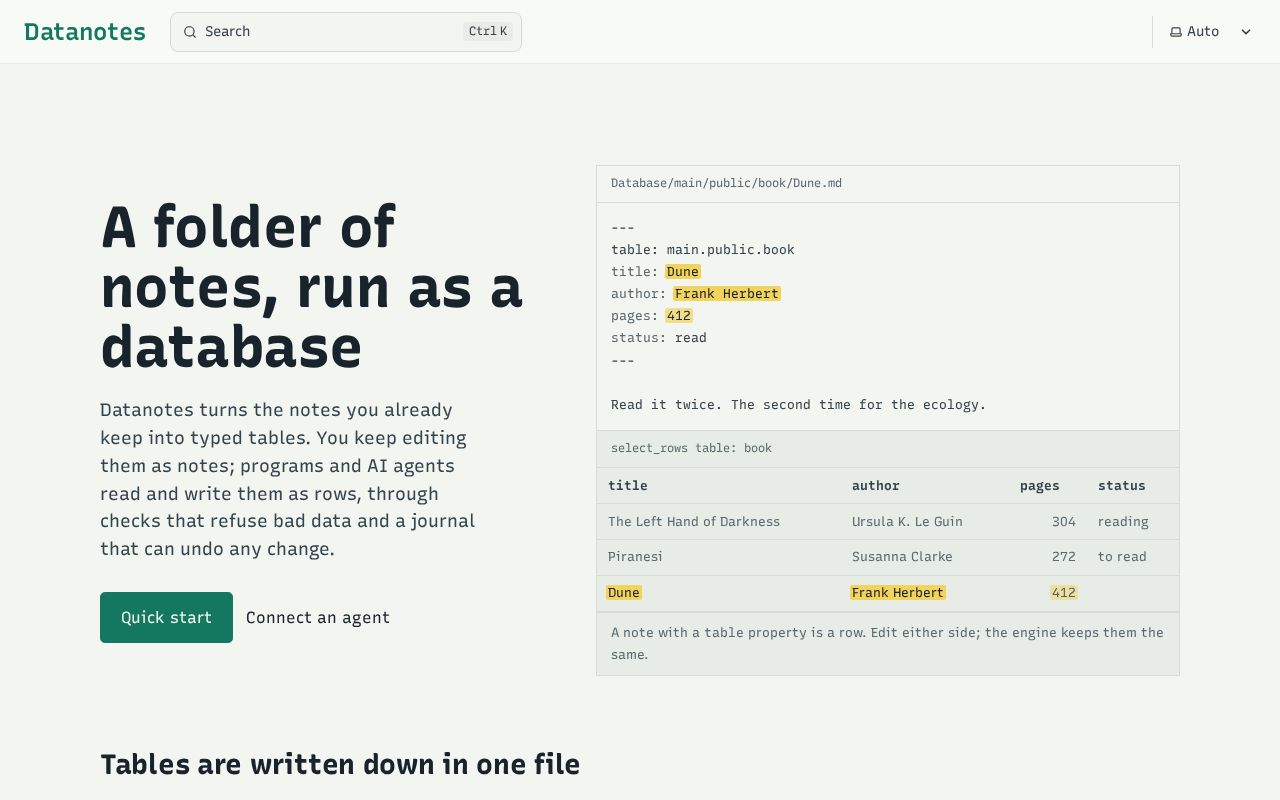Select highlighted Frank Herbert in the frontmatter
This screenshot has width=1280, height=800.
point(727,294)
